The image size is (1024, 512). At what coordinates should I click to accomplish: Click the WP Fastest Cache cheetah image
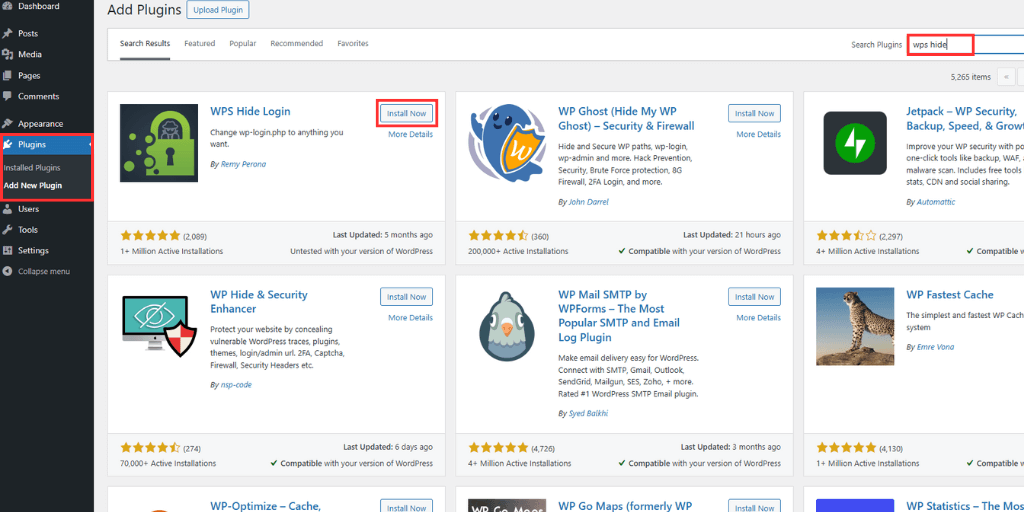click(855, 327)
